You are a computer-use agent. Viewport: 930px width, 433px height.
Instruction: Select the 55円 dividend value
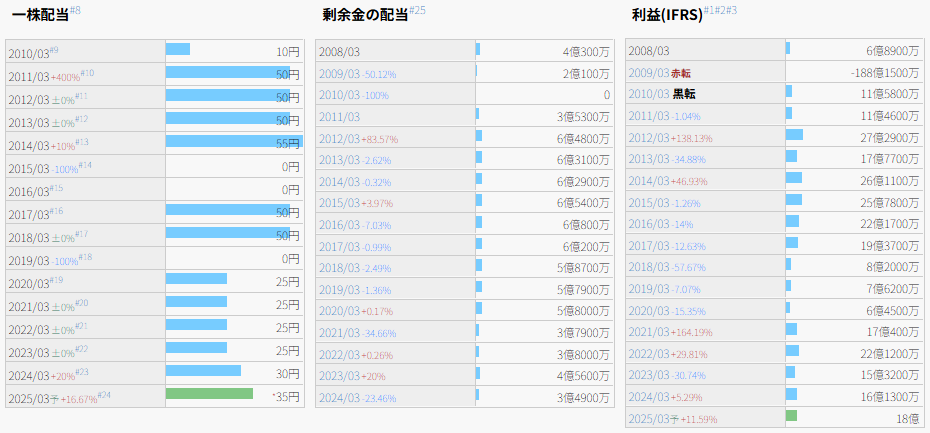[288, 144]
